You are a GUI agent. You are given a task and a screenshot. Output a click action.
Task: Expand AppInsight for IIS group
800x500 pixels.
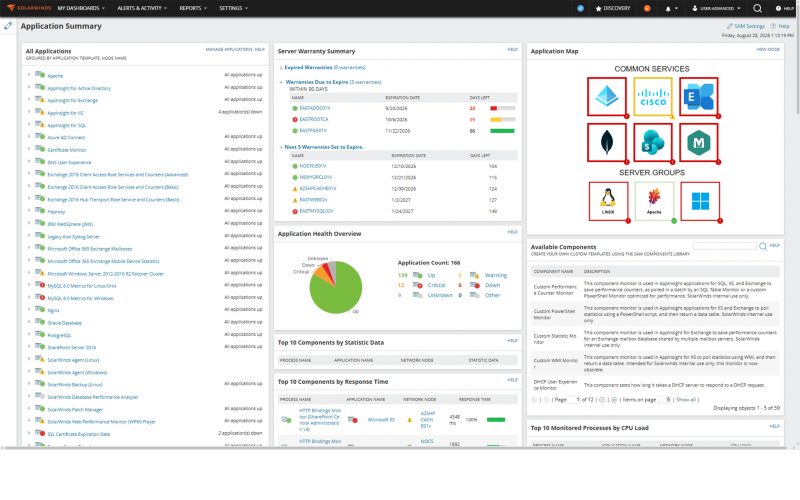click(x=29, y=112)
